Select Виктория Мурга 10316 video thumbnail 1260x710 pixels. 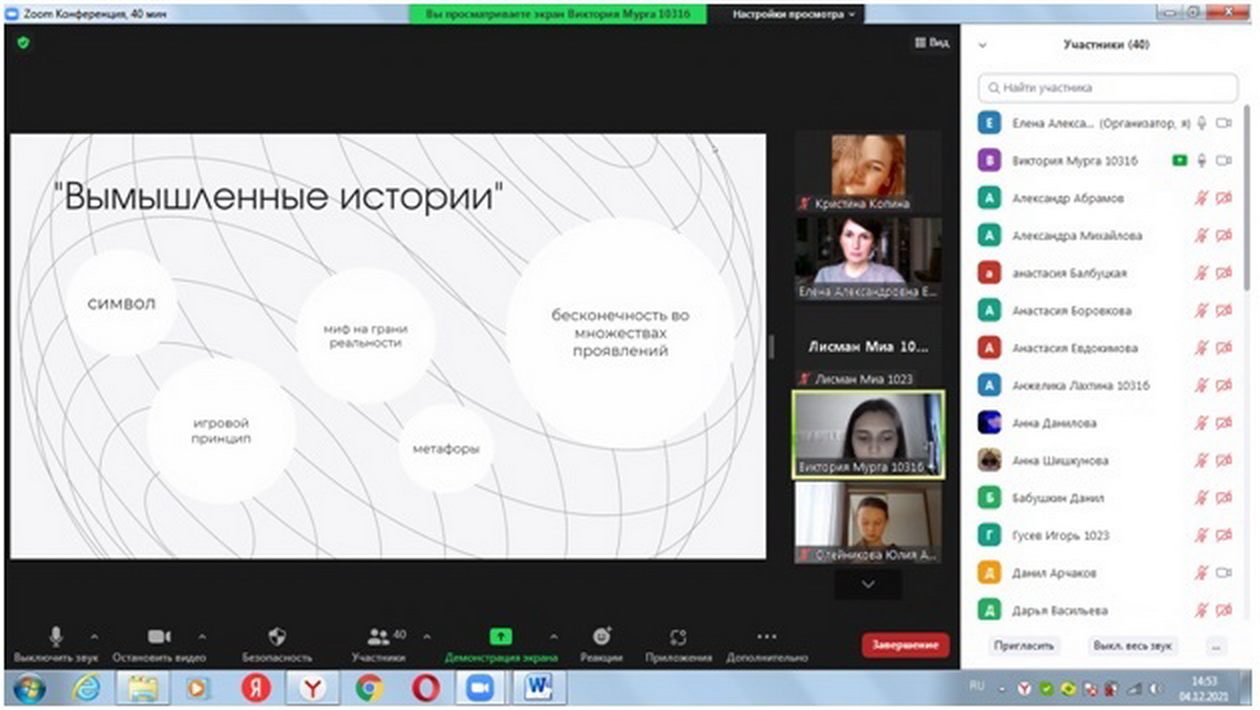[x=868, y=435]
